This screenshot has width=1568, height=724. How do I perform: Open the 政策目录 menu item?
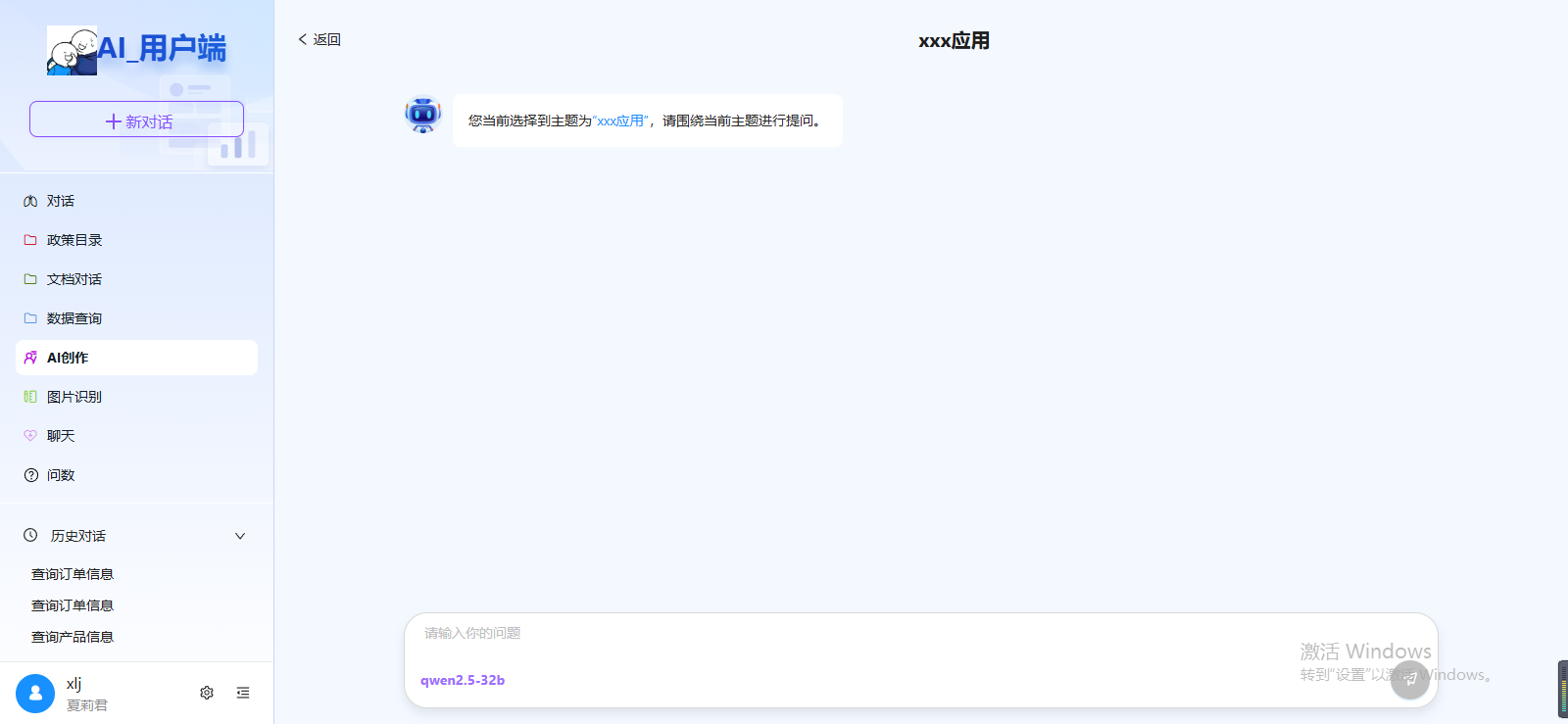(74, 240)
